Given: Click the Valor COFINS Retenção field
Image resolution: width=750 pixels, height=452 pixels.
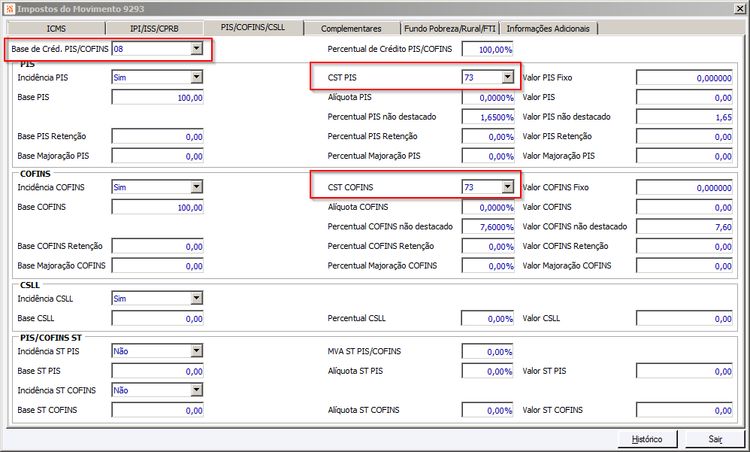Looking at the screenshot, I should [684, 247].
